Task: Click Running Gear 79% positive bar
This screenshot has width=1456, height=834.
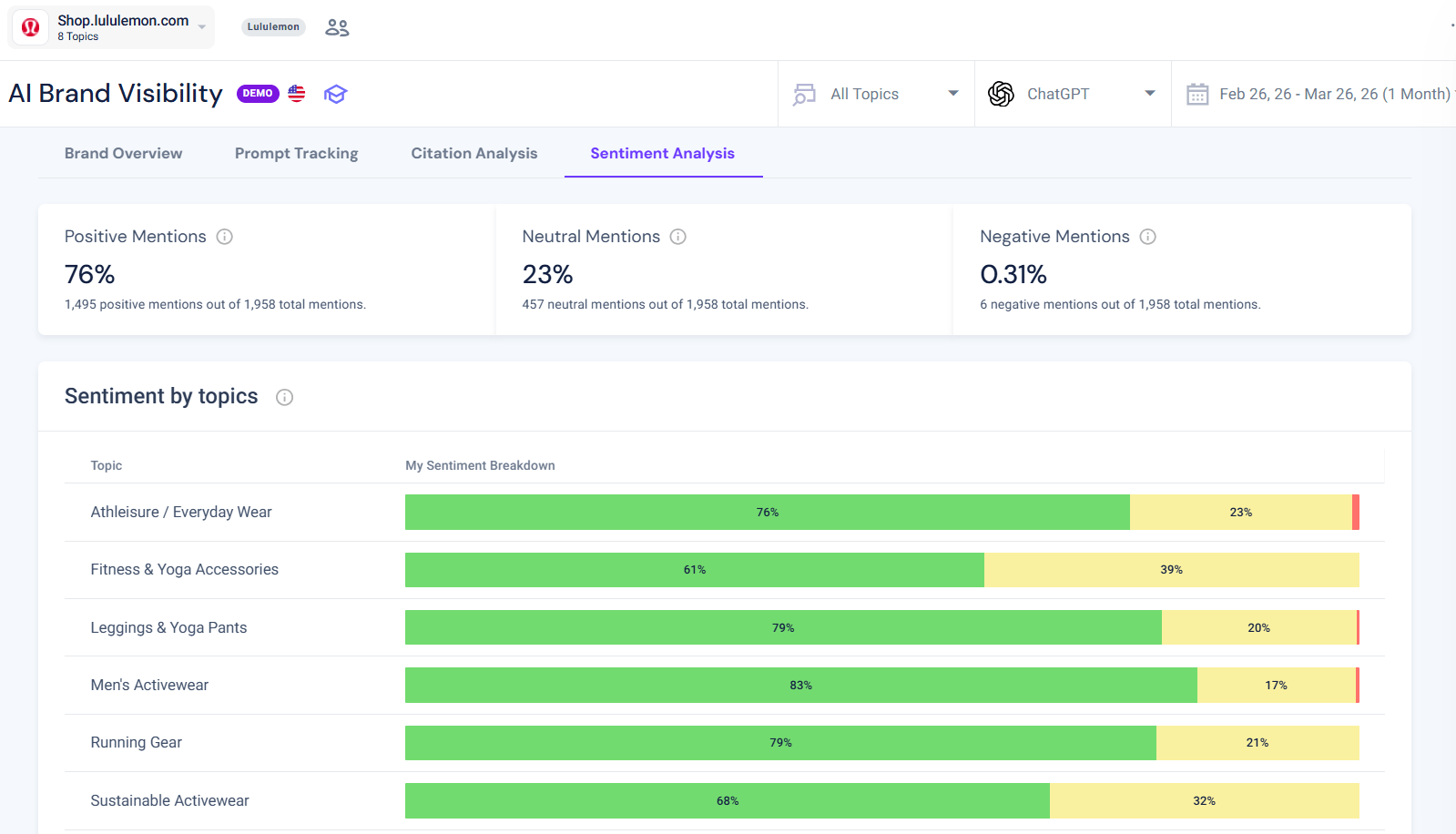Action: coord(780,743)
